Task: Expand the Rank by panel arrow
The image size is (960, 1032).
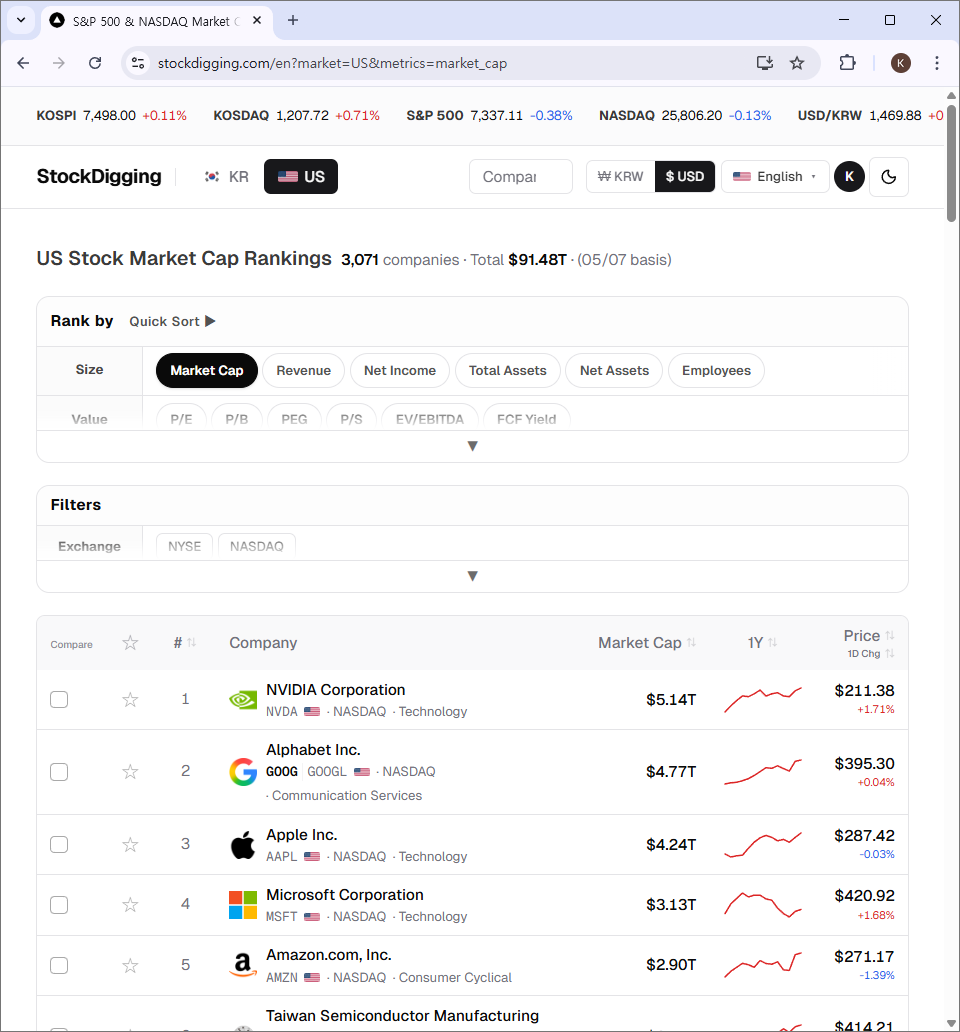Action: (472, 446)
